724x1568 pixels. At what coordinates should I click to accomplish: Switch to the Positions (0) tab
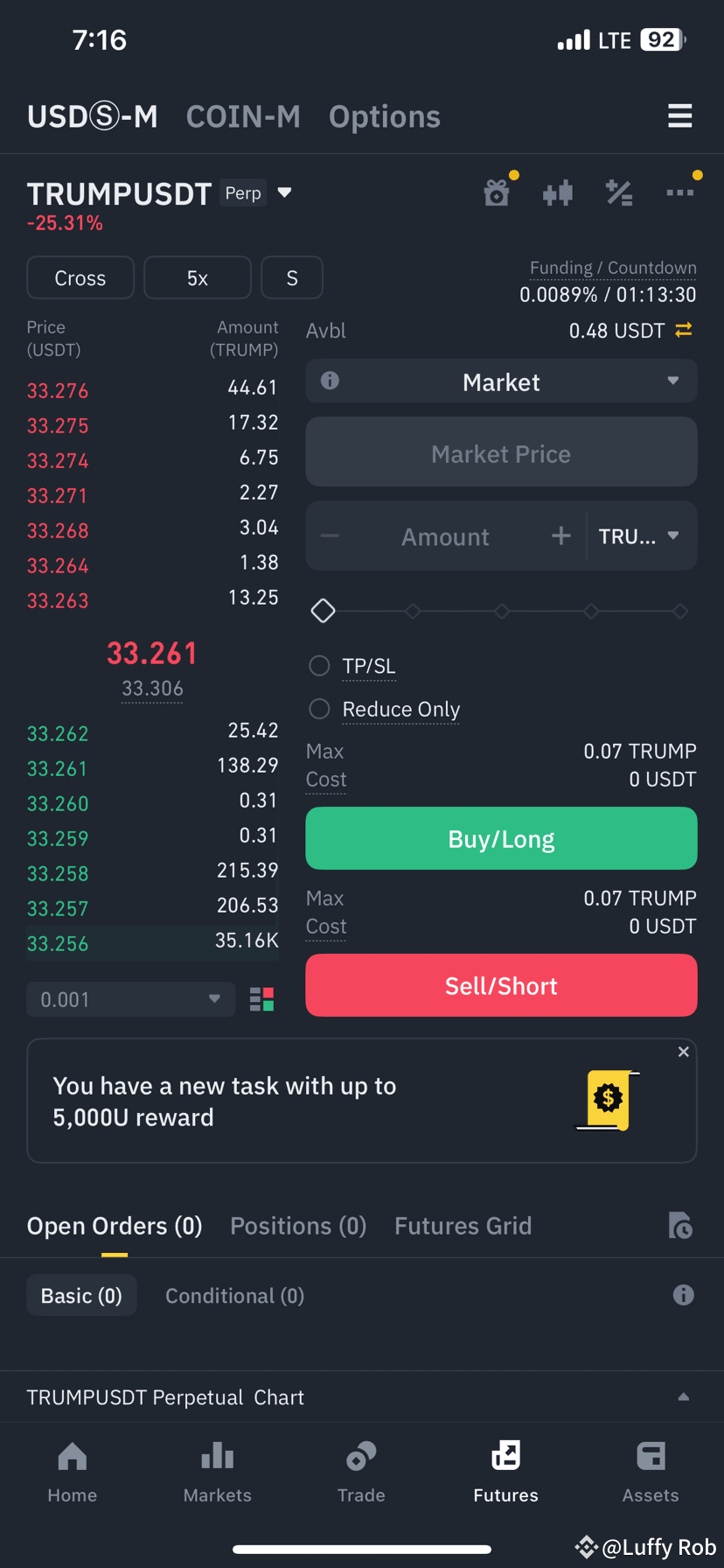point(298,1226)
